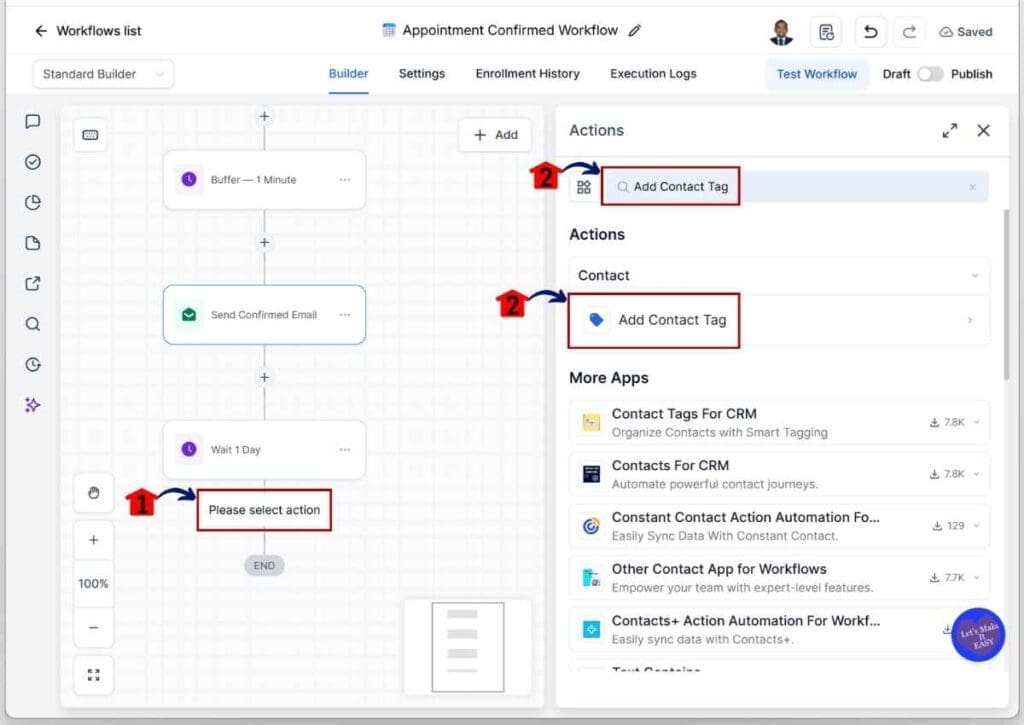Expand Other Contact App chevron
The width and height of the screenshot is (1024, 725).
976,577
